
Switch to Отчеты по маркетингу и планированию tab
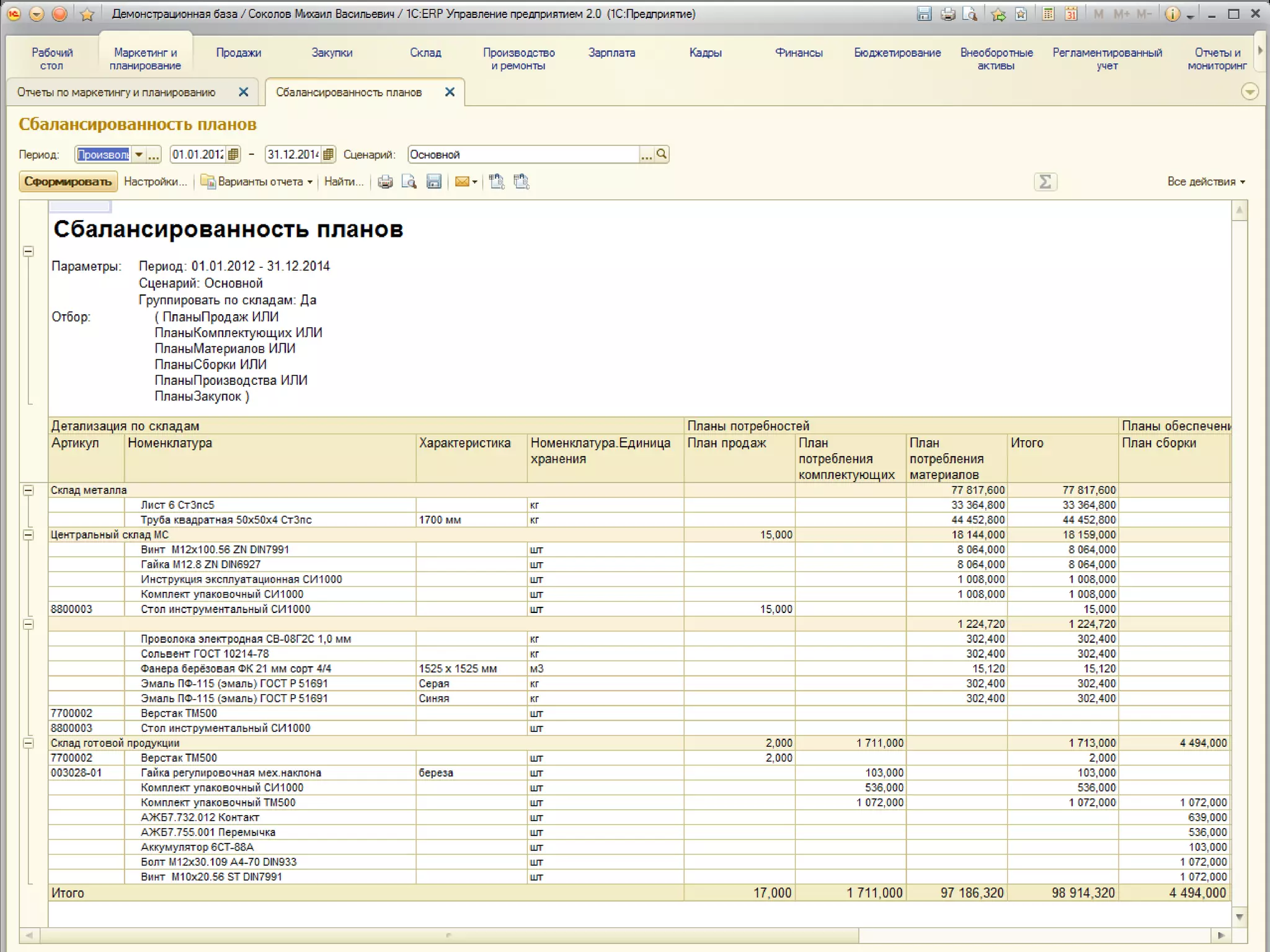click(117, 92)
